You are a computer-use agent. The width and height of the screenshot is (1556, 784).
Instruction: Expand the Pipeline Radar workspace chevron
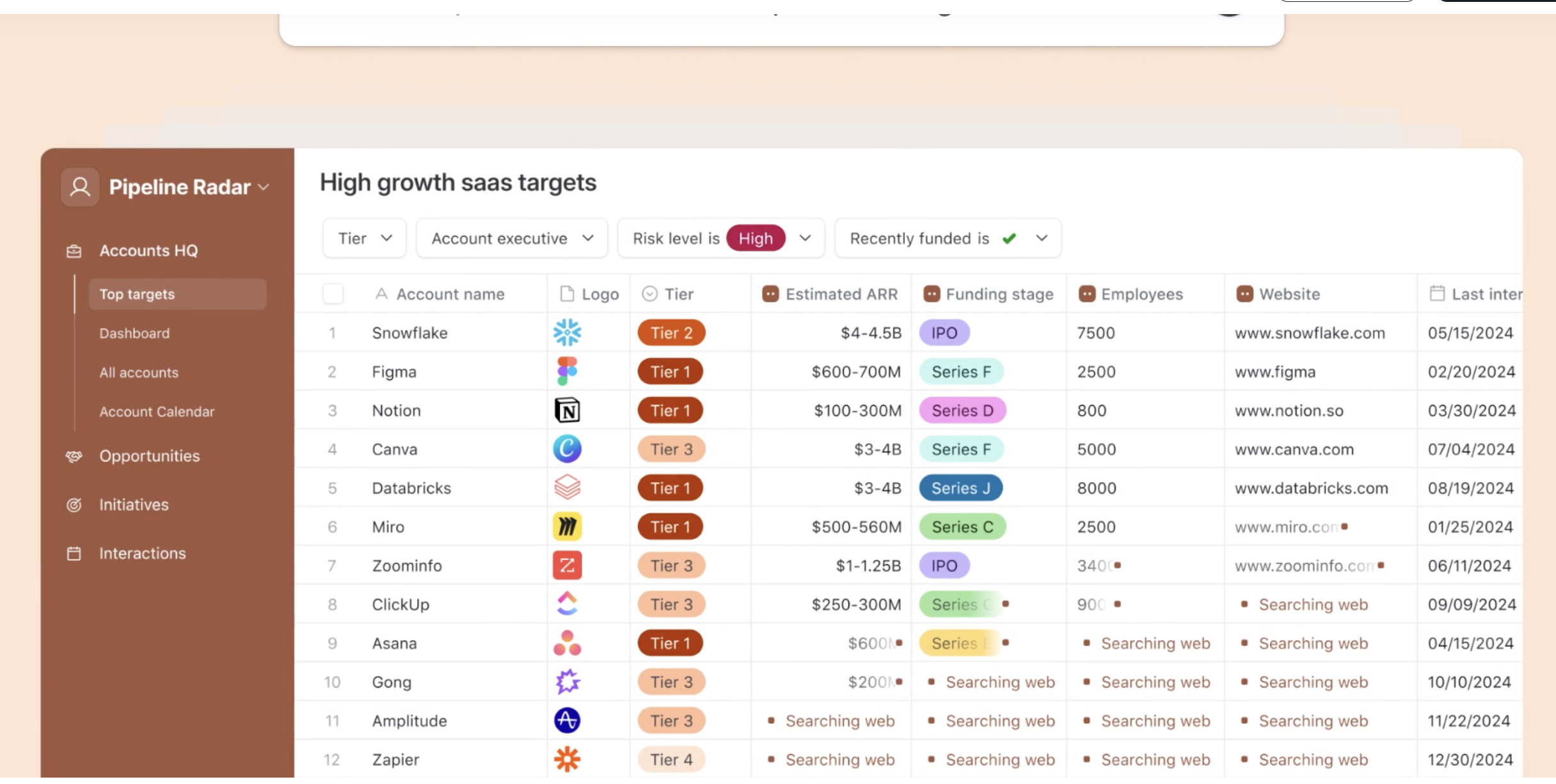264,187
